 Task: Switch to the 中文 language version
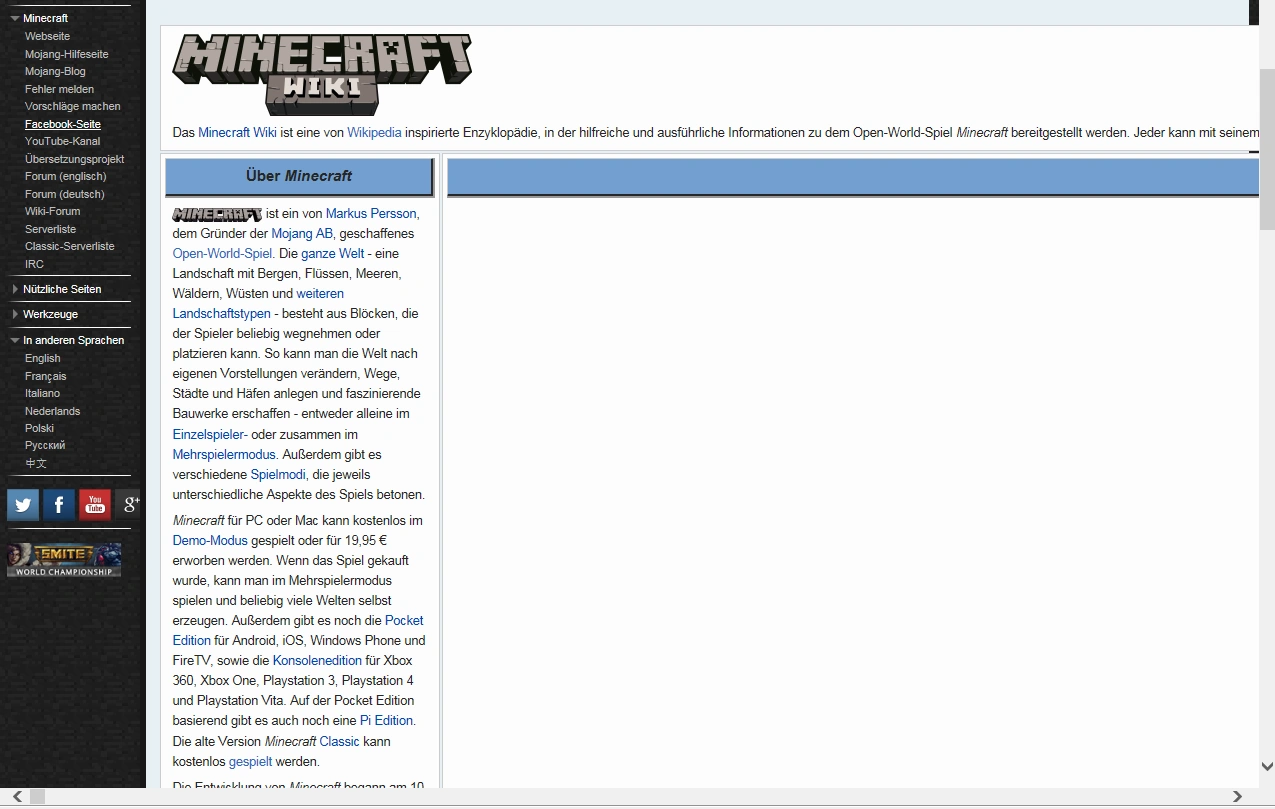point(36,463)
